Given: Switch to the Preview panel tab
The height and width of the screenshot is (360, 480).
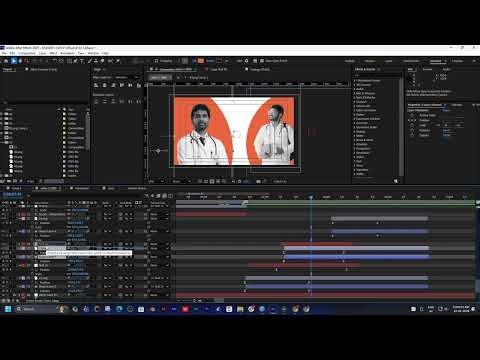Looking at the screenshot, I should point(427,69).
